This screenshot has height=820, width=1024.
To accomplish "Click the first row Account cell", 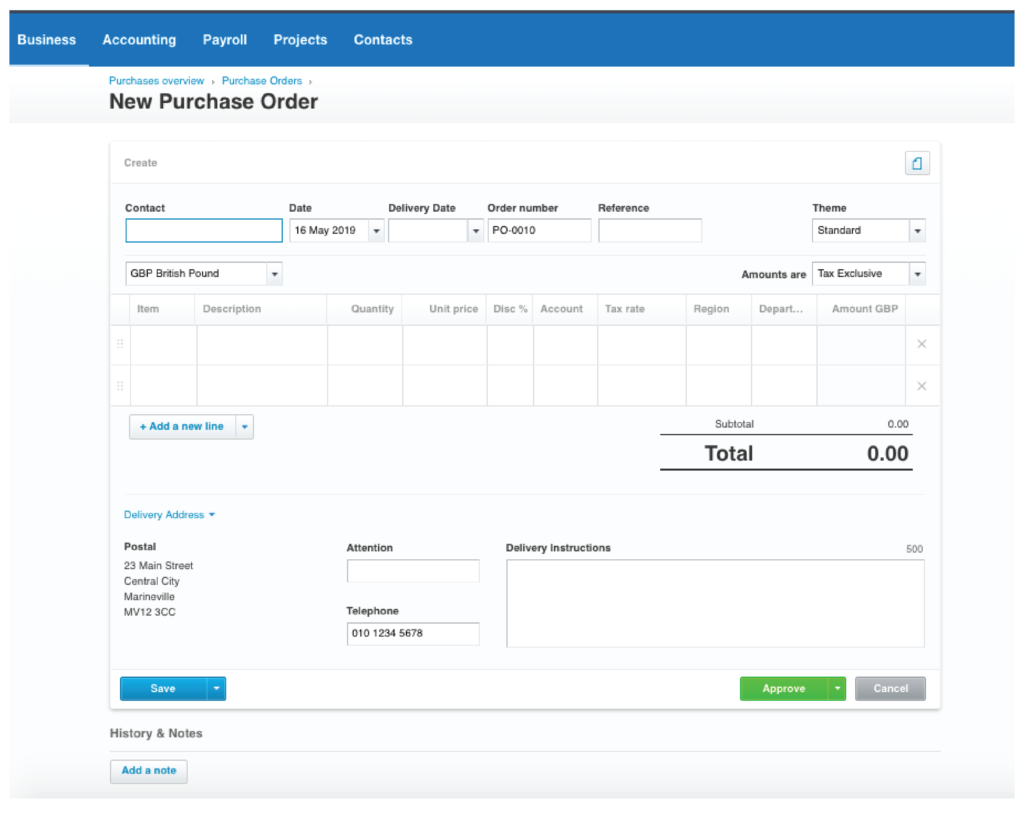I will pyautogui.click(x=566, y=345).
